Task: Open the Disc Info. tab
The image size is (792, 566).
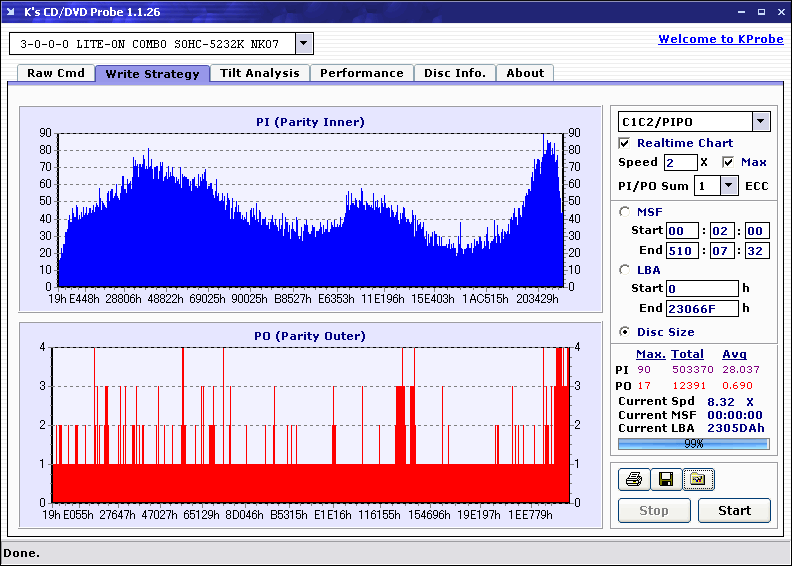Action: point(454,73)
